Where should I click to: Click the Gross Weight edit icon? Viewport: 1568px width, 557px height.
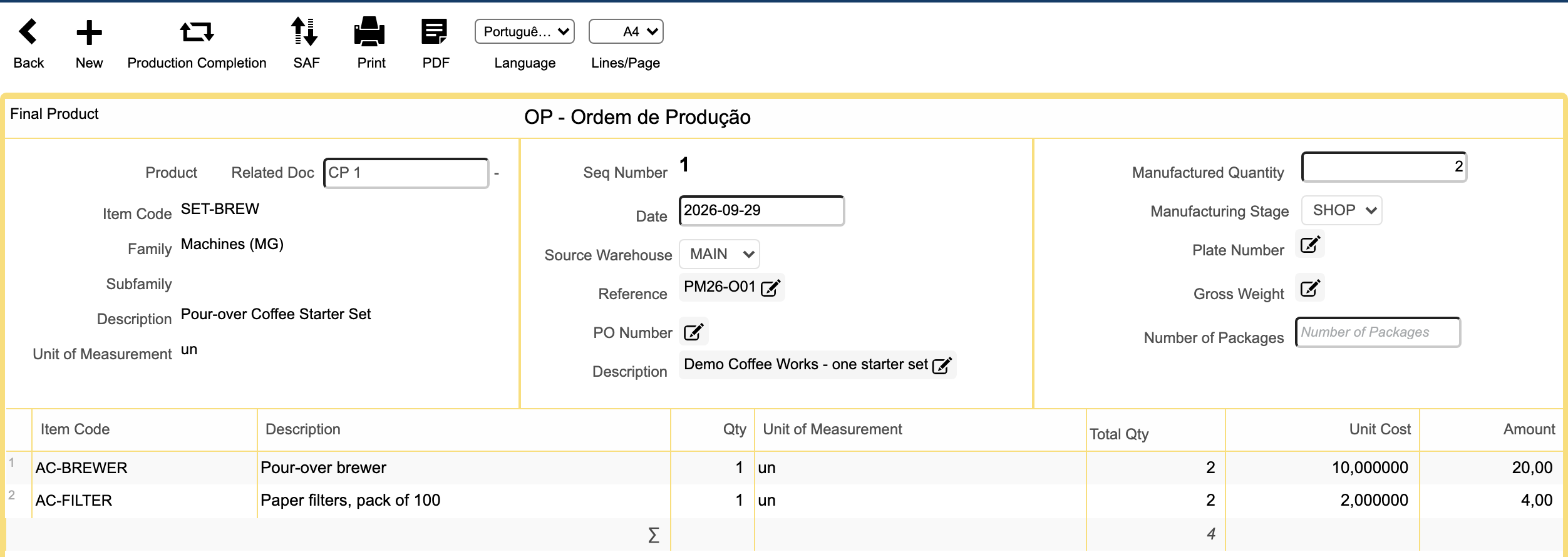click(1310, 288)
